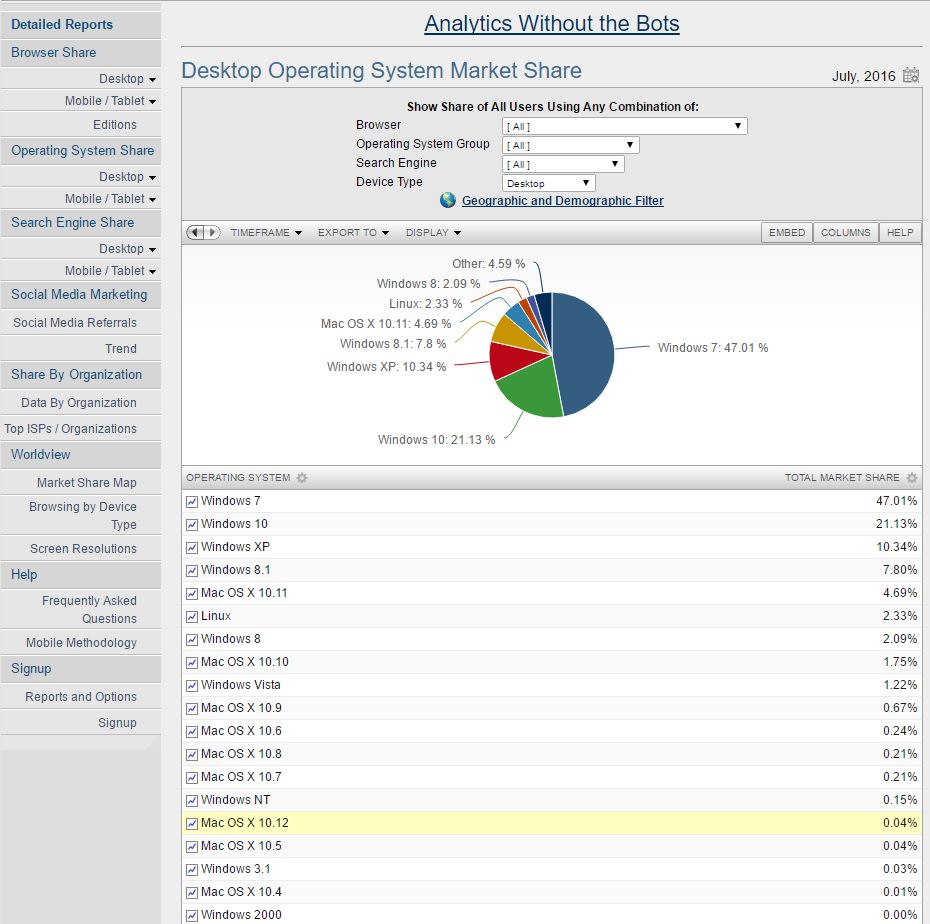Open Market Share Map link
The image size is (930, 924).
(x=87, y=483)
